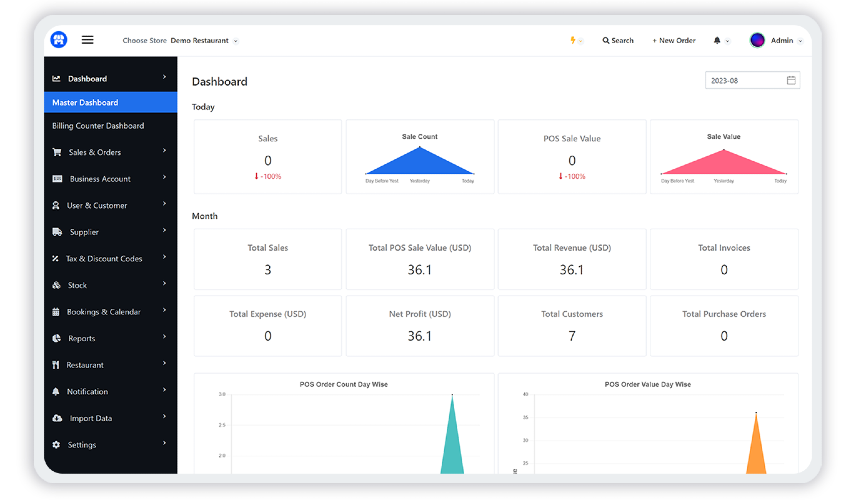
Task: Click the New Order button
Action: [674, 40]
